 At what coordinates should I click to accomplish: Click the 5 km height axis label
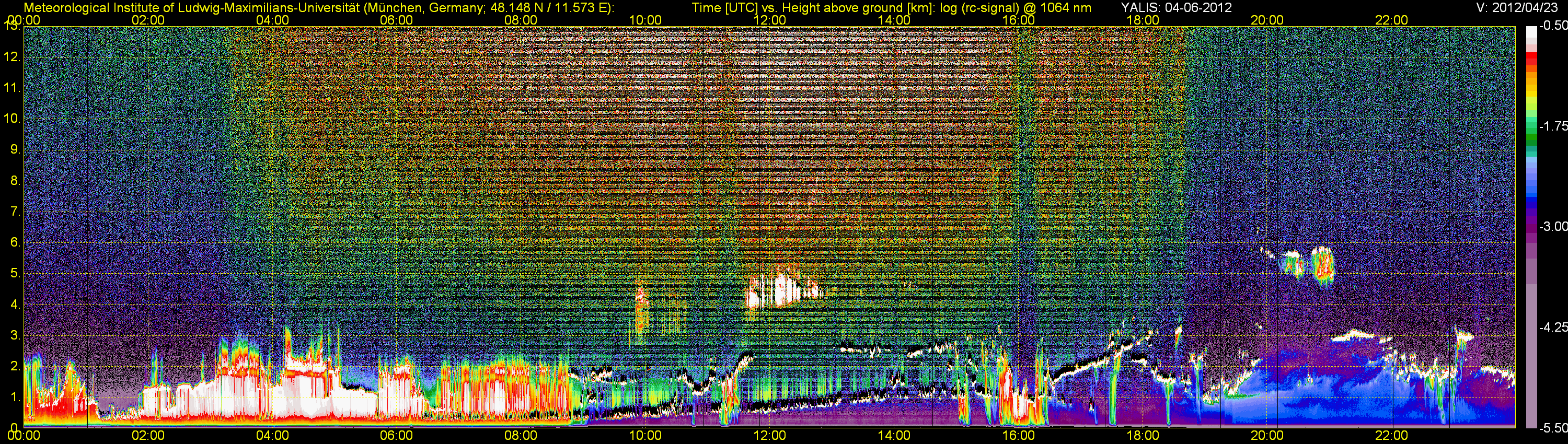coord(16,273)
